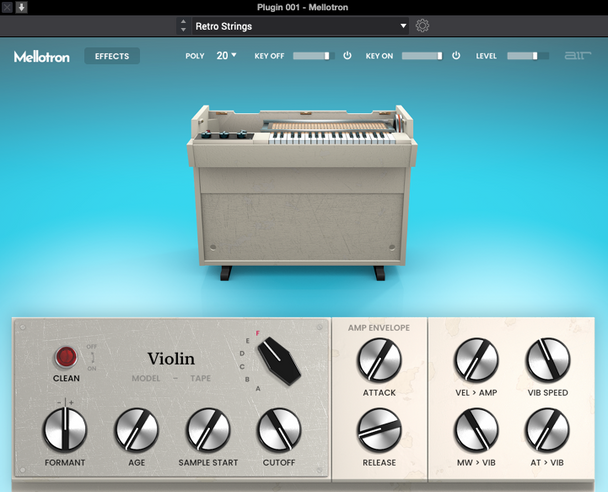Click the AIR brand logo
Viewport: 608px width, 492px height.
pos(578,56)
